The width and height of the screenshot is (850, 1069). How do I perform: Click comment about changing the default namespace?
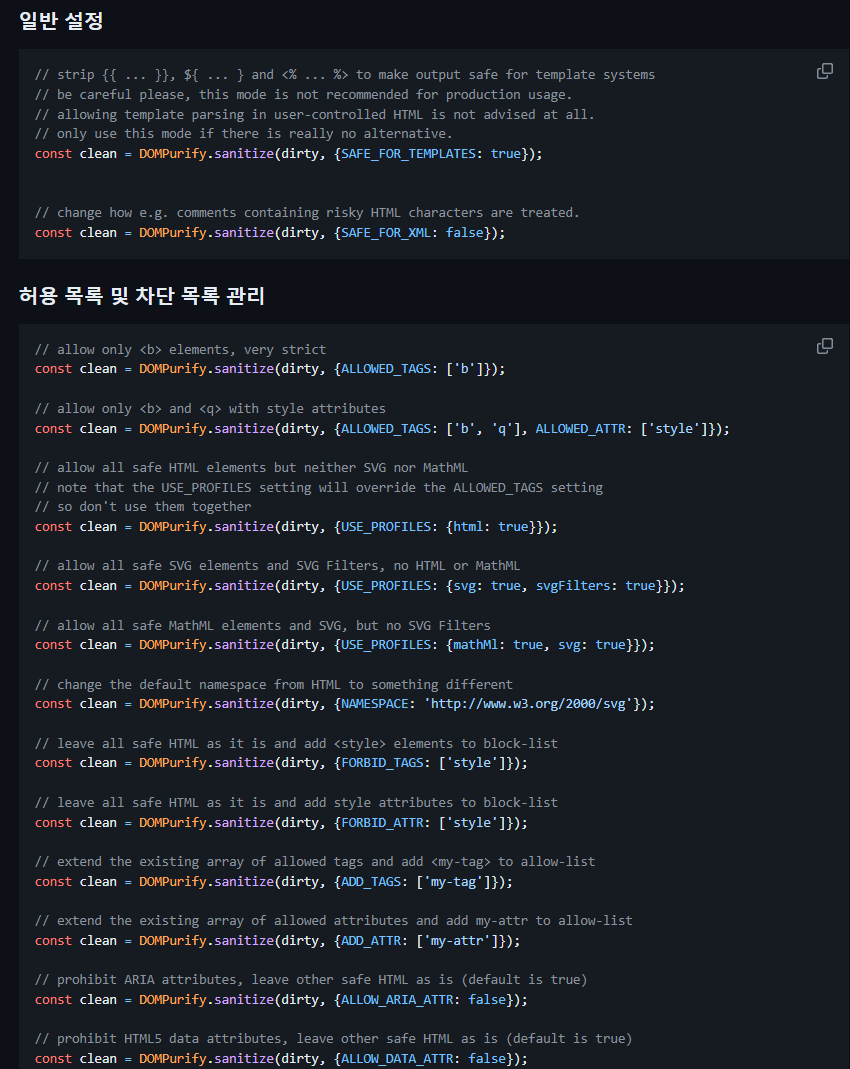pos(273,684)
